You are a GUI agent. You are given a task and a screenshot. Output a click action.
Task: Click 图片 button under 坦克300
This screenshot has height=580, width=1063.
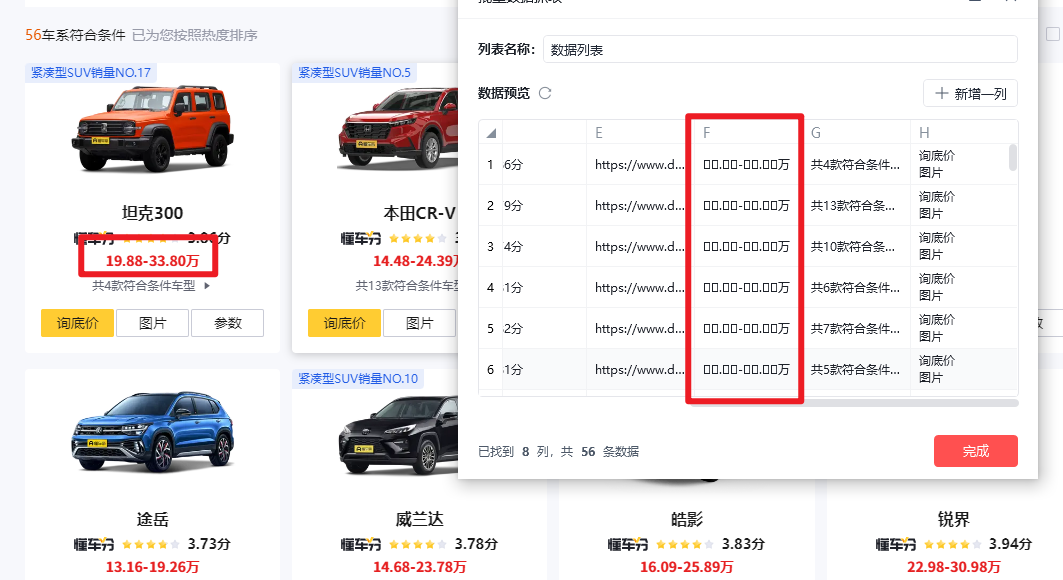[x=153, y=323]
